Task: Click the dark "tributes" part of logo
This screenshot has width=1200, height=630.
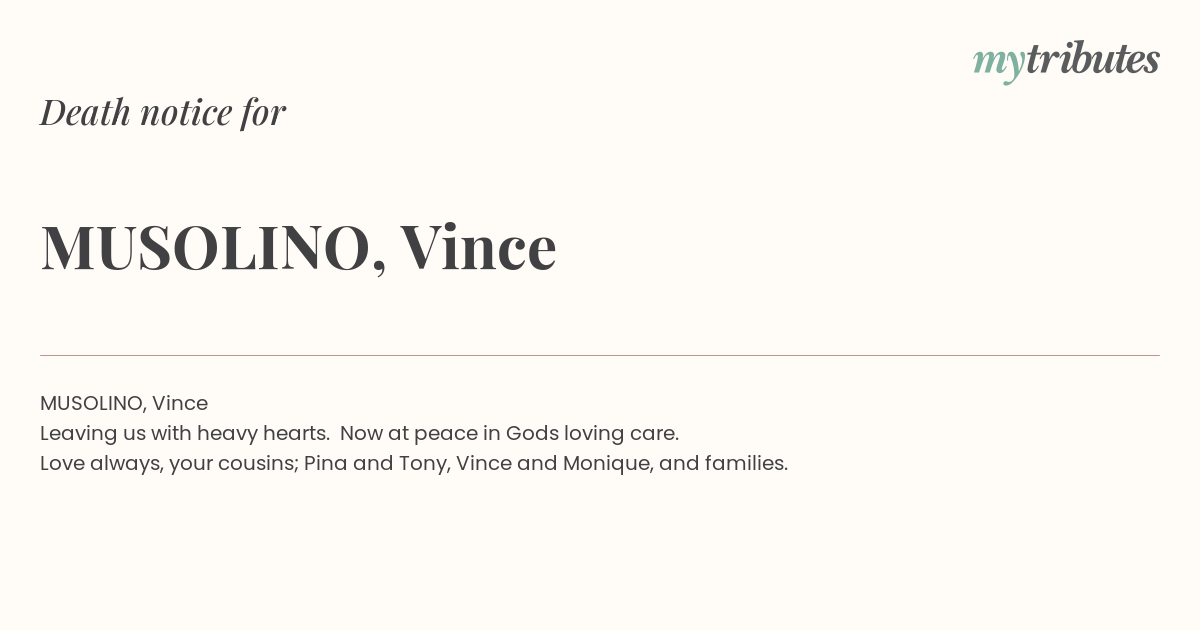Action: click(1093, 59)
